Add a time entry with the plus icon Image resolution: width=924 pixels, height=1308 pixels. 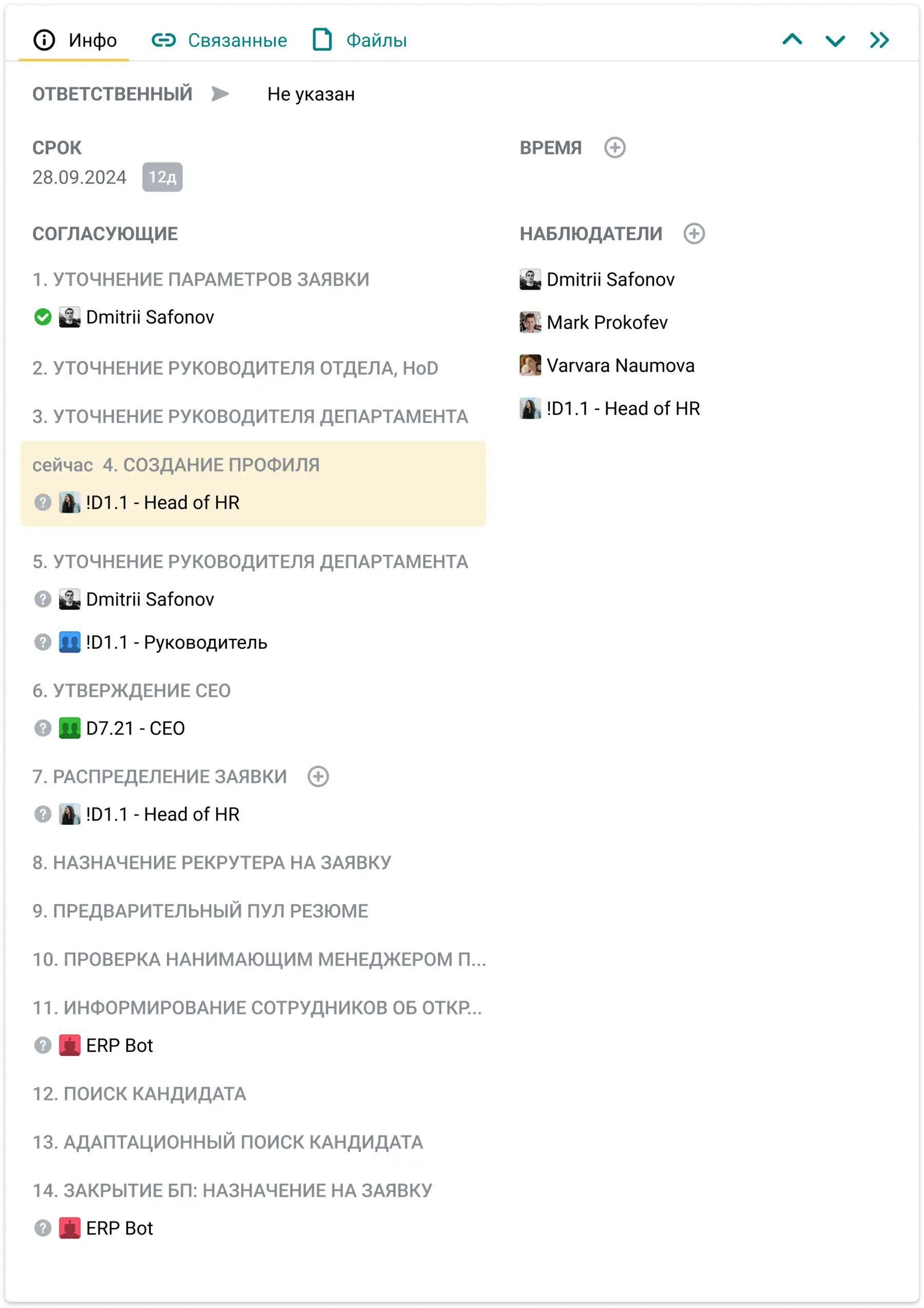click(614, 147)
